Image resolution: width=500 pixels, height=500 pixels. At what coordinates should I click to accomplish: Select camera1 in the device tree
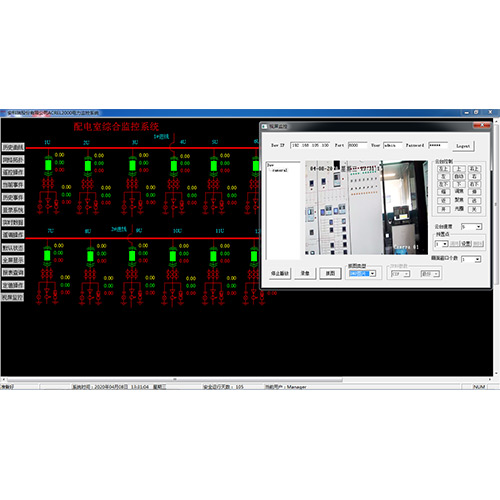(x=279, y=170)
